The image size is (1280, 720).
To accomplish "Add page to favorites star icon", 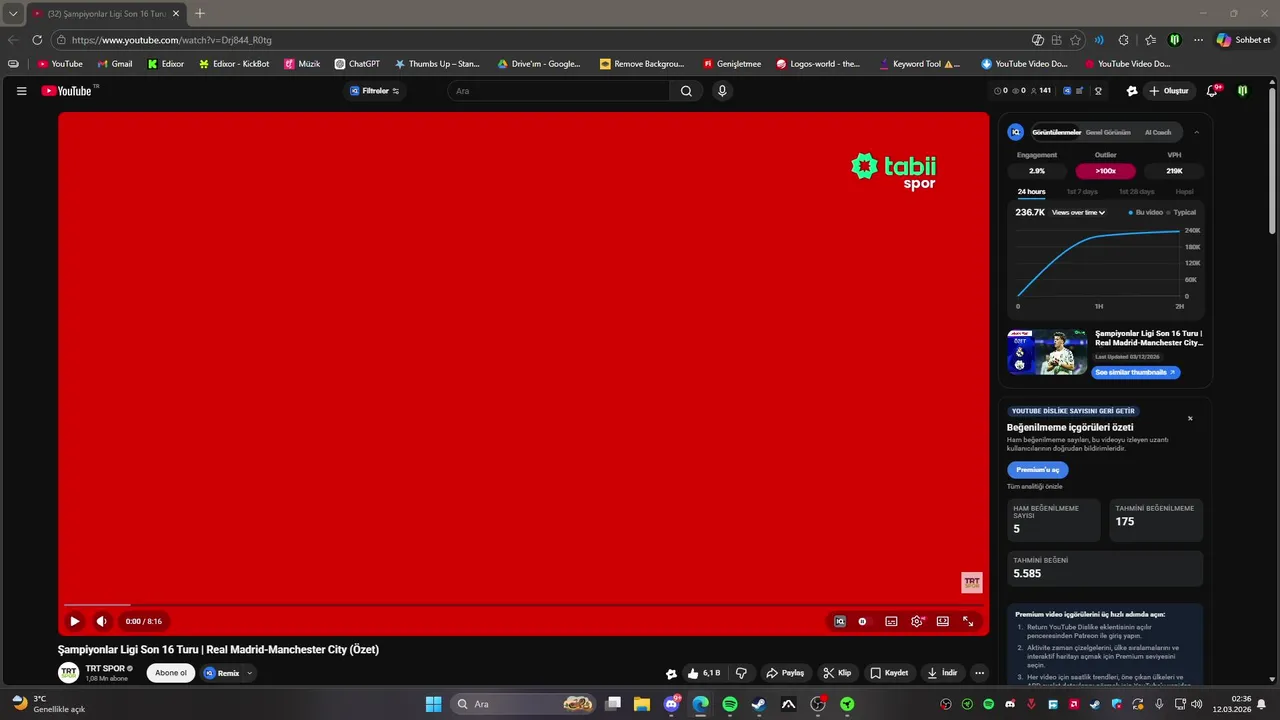I will 1075,40.
